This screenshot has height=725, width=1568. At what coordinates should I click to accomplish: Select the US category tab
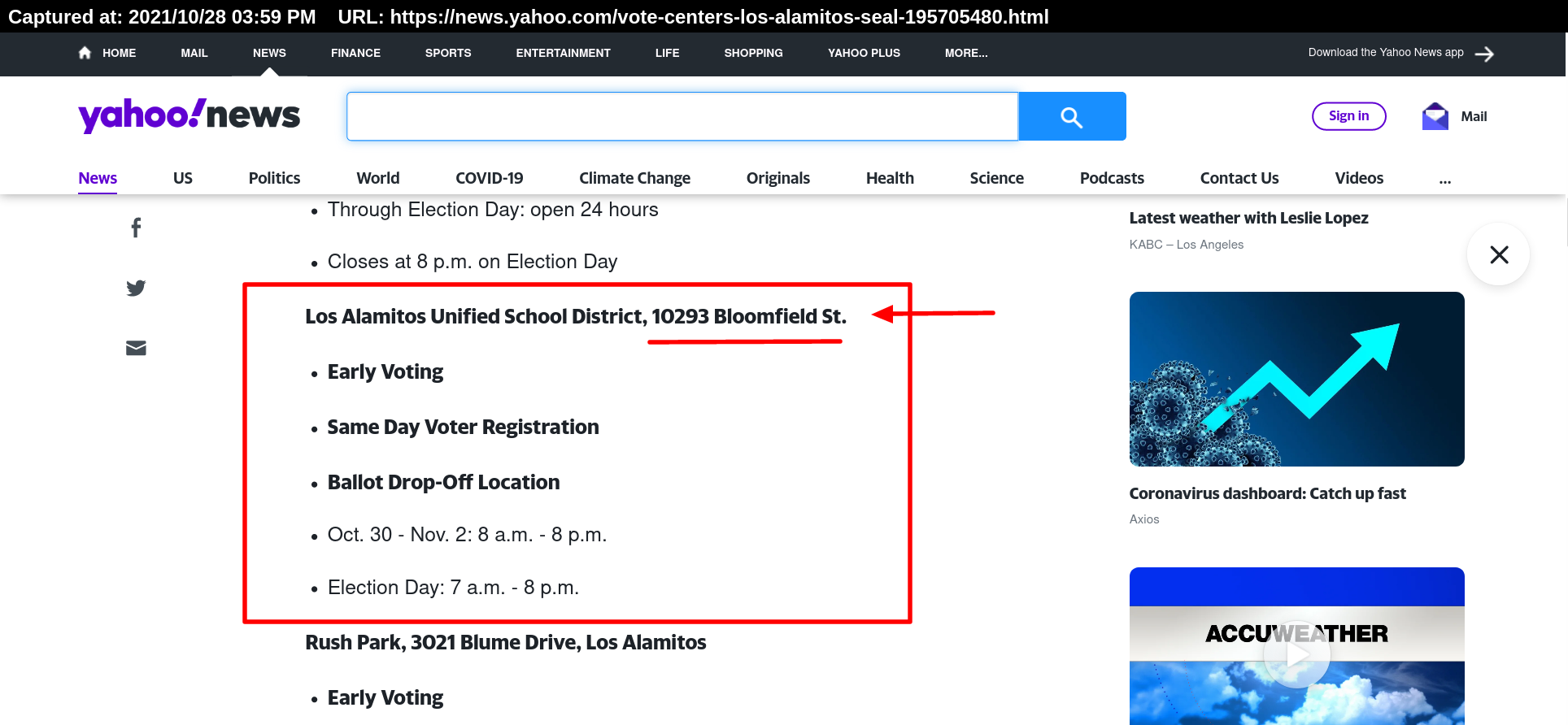click(x=183, y=178)
